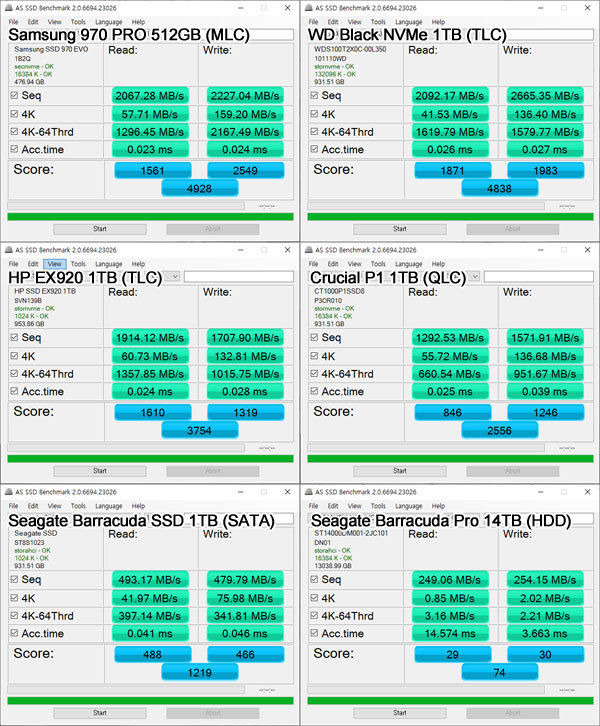This screenshot has width=600, height=726.
Task: Click total score 4838 in WD Black window
Action: 500,188
